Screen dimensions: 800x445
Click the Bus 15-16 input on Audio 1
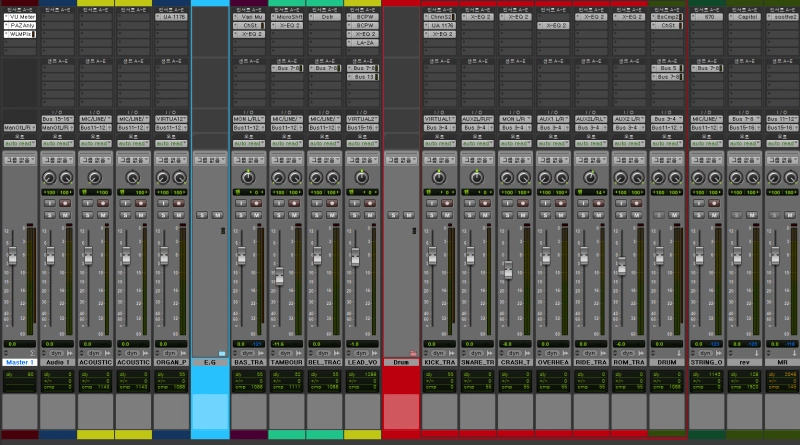pos(57,119)
